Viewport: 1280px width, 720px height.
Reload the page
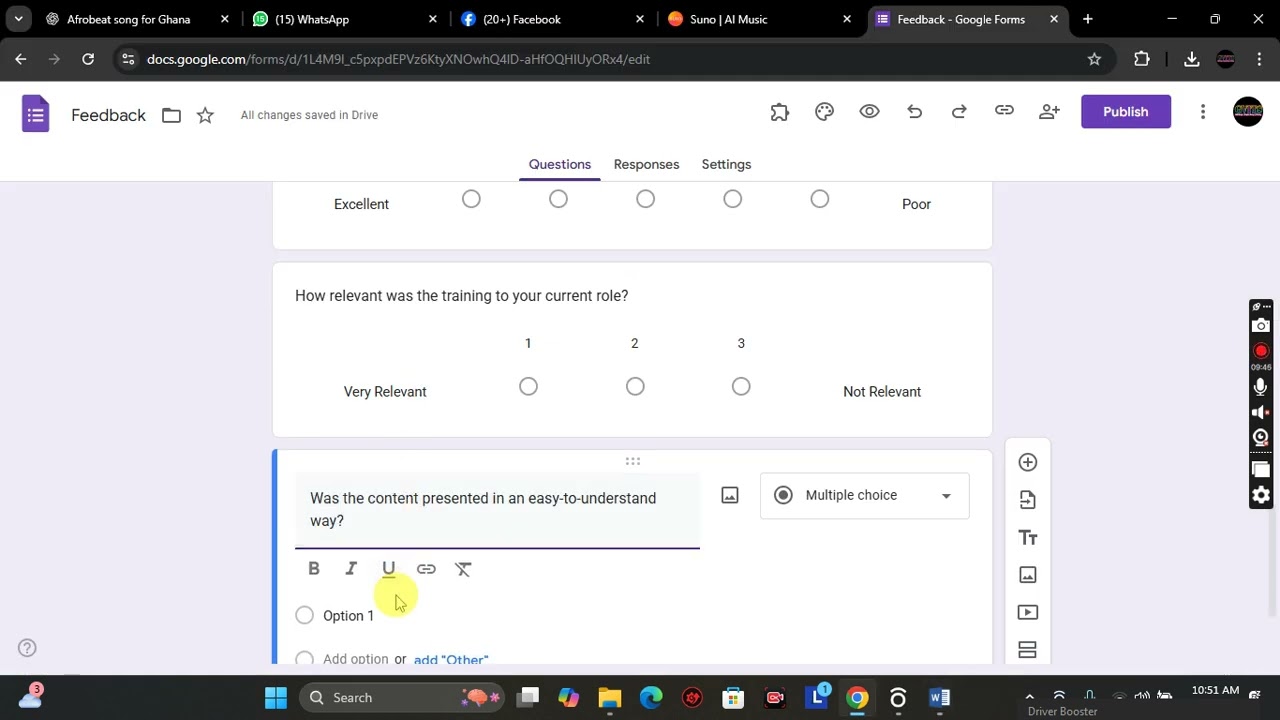coord(88,59)
